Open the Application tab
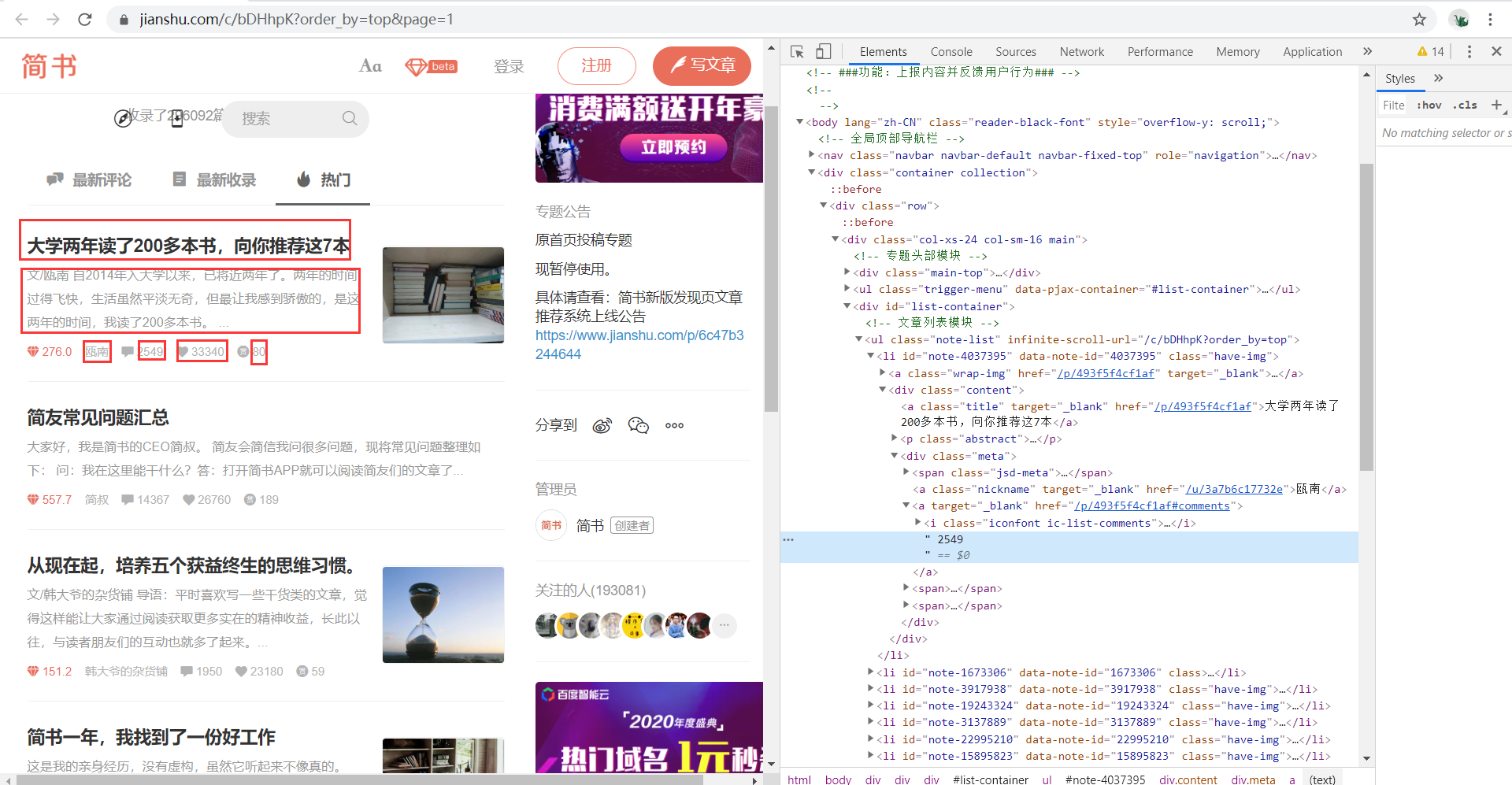The image size is (1512, 785). (x=1312, y=51)
